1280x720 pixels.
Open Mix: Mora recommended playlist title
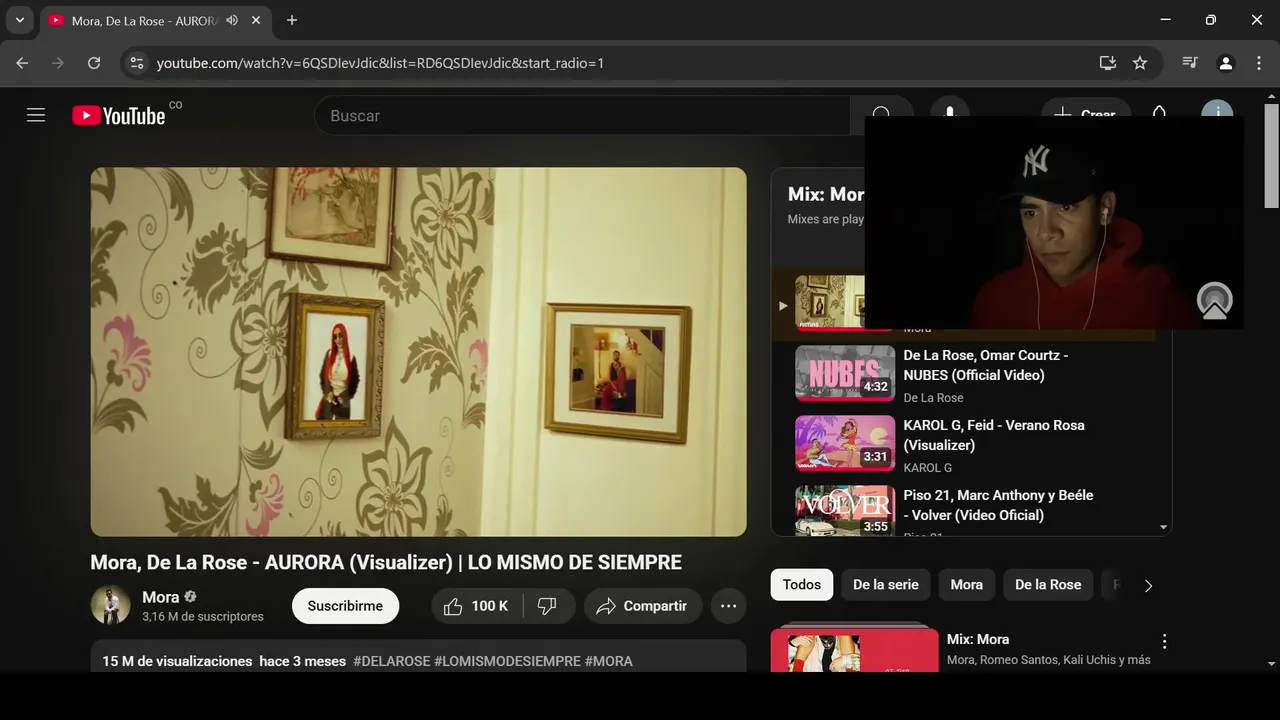click(978, 639)
